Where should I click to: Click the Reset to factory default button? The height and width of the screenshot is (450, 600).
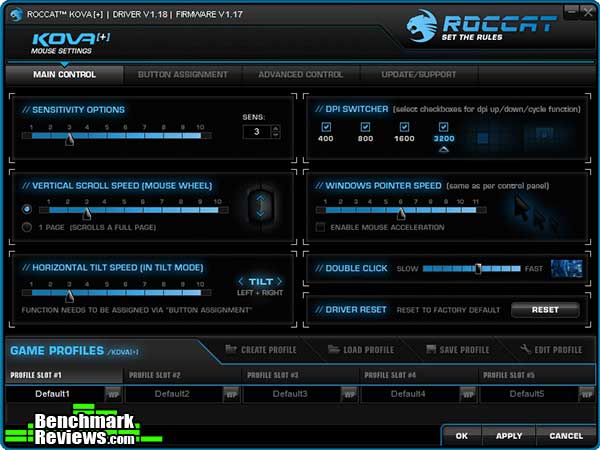(545, 310)
